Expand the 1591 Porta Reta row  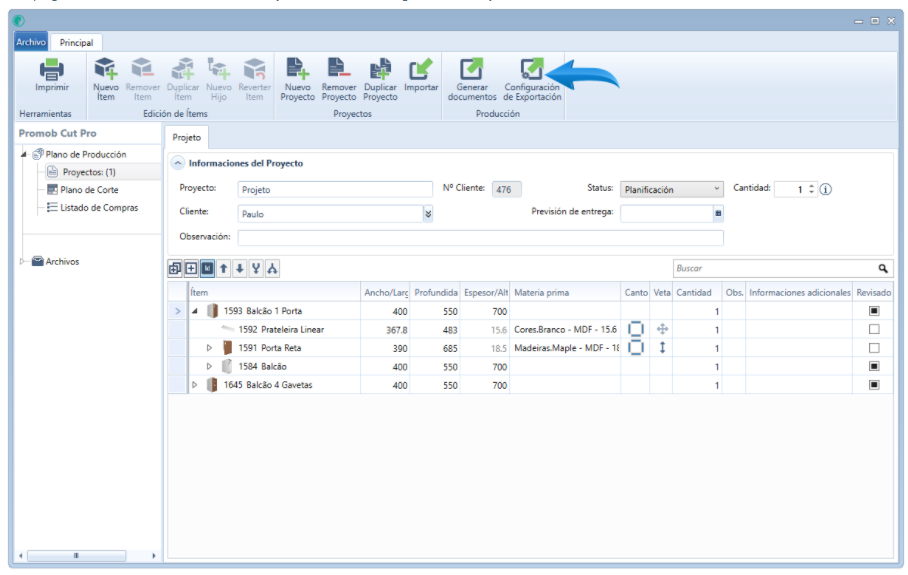209,348
